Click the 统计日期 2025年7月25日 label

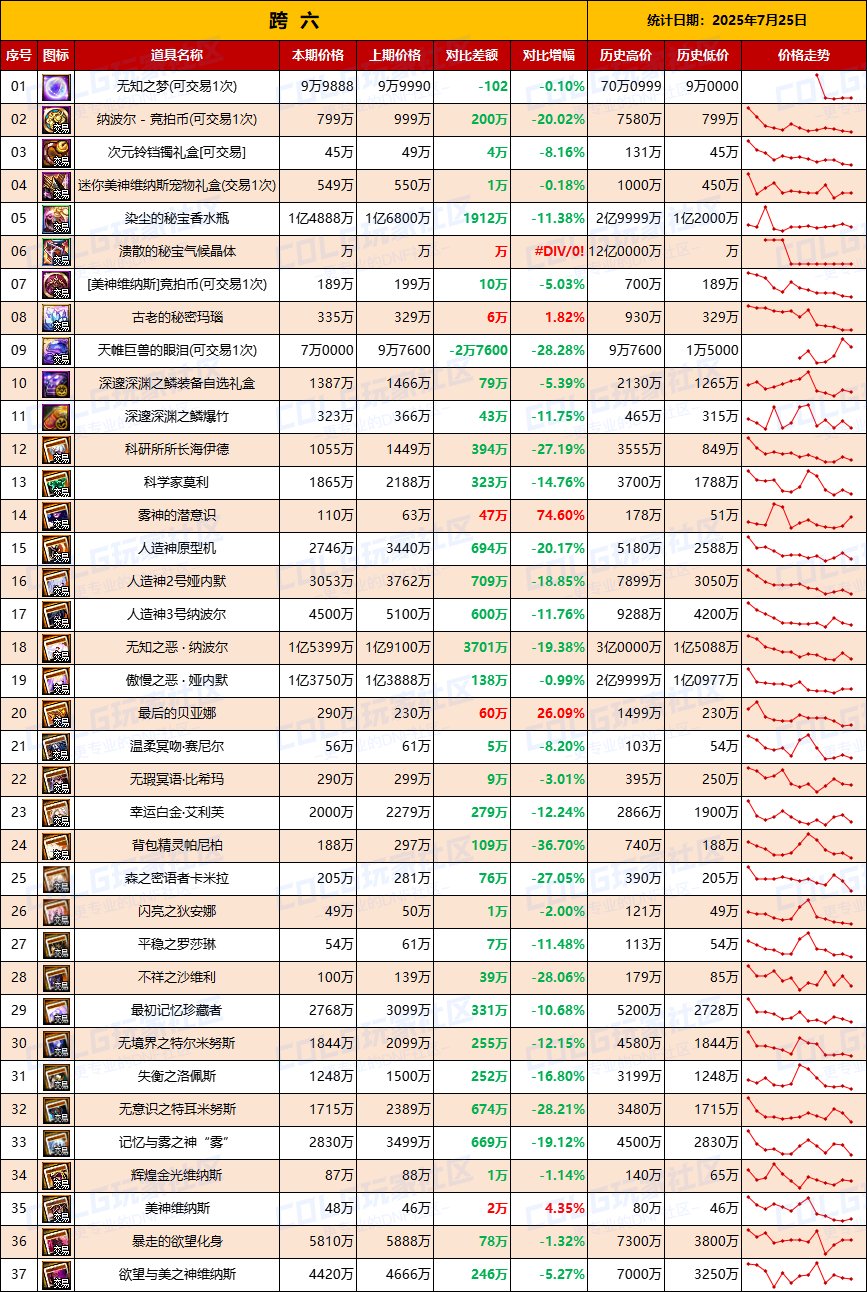727,20
